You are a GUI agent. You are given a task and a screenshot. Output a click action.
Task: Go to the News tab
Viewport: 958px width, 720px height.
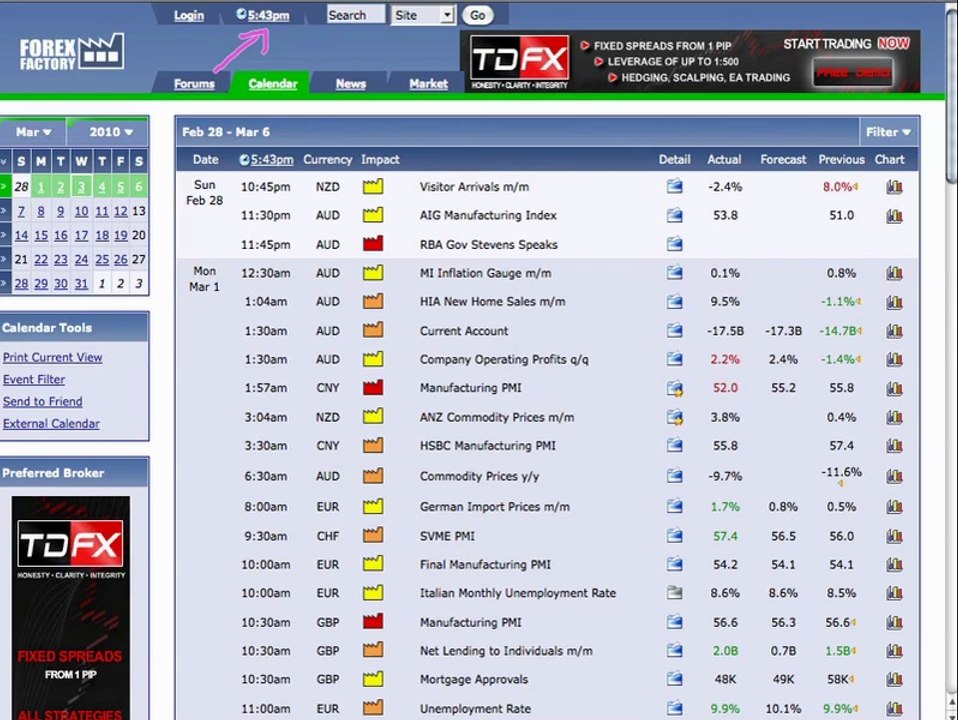point(351,84)
